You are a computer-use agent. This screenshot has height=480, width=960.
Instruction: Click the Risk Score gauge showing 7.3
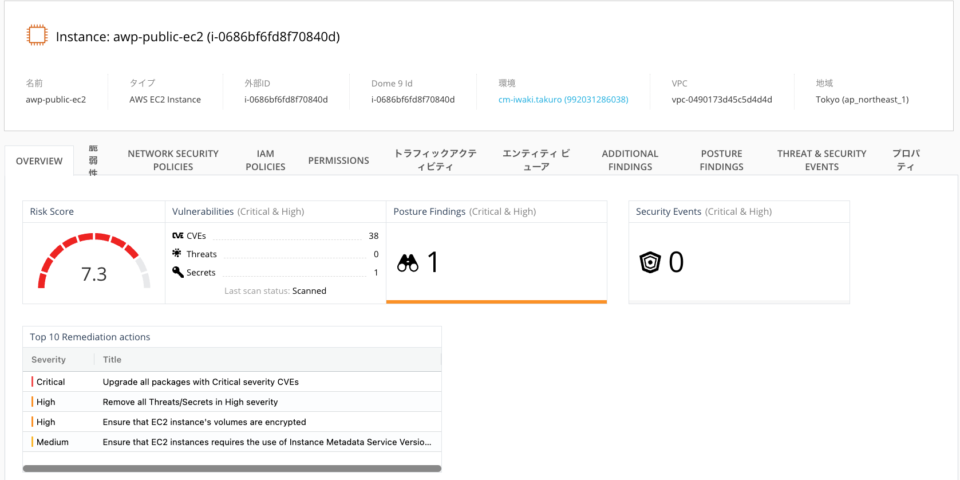coord(94,263)
